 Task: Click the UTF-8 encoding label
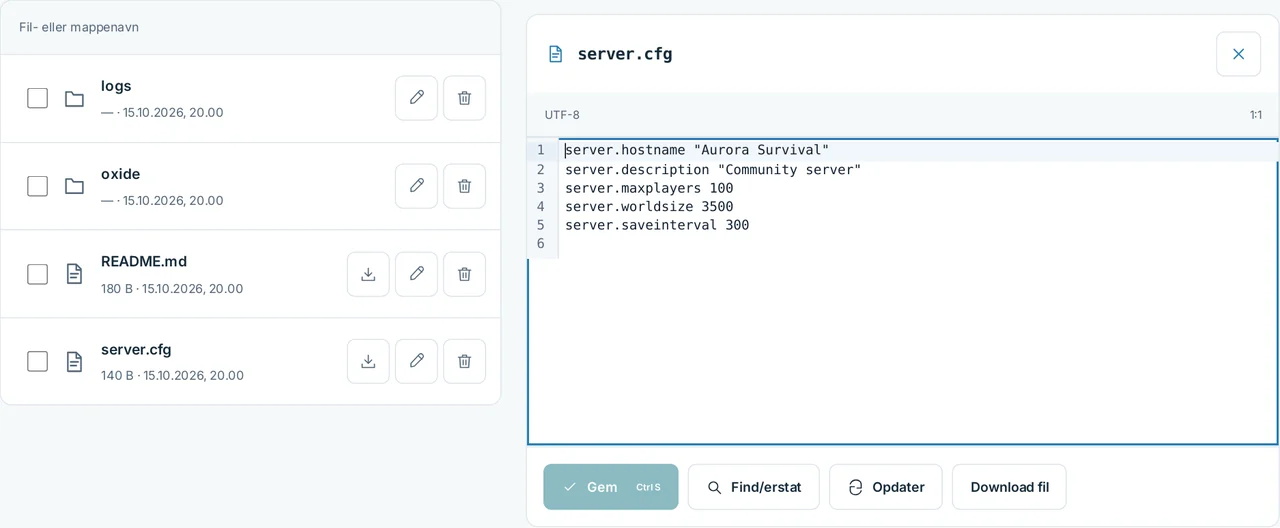562,115
